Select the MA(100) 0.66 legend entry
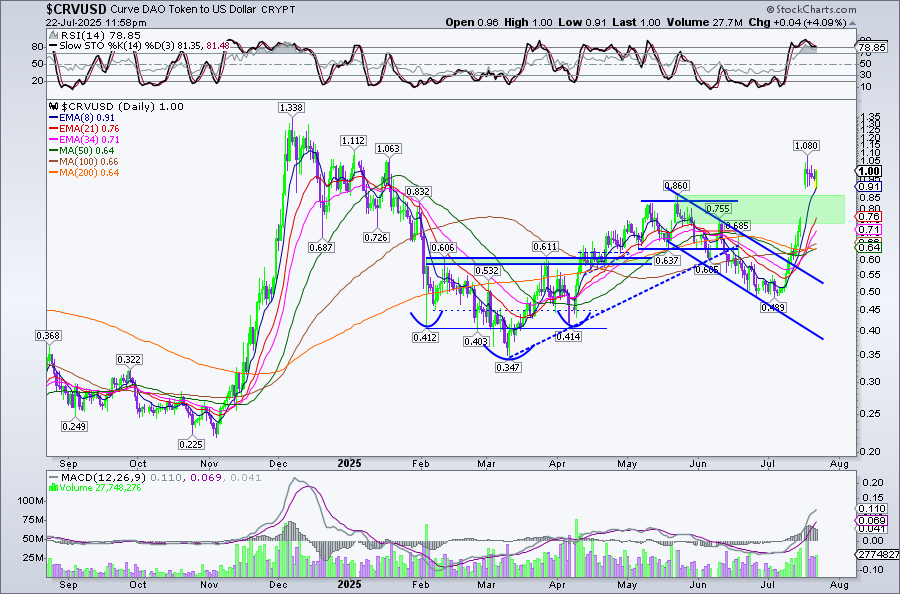Image resolution: width=900 pixels, height=594 pixels. (84, 161)
